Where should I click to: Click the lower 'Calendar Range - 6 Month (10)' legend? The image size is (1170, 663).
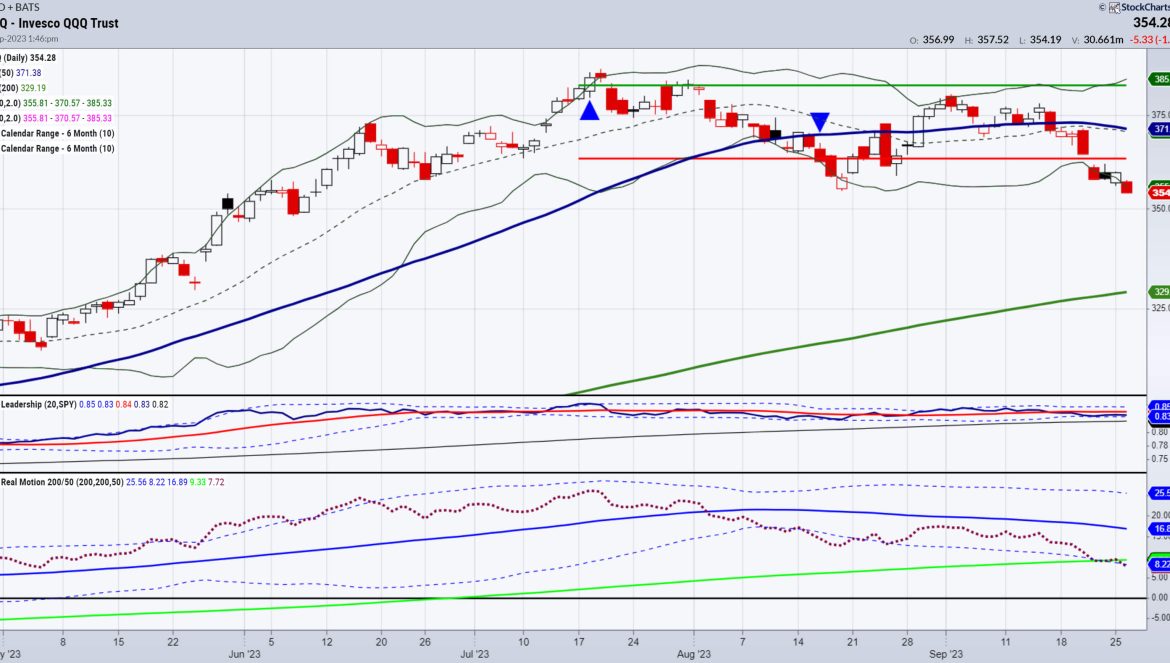coord(57,148)
